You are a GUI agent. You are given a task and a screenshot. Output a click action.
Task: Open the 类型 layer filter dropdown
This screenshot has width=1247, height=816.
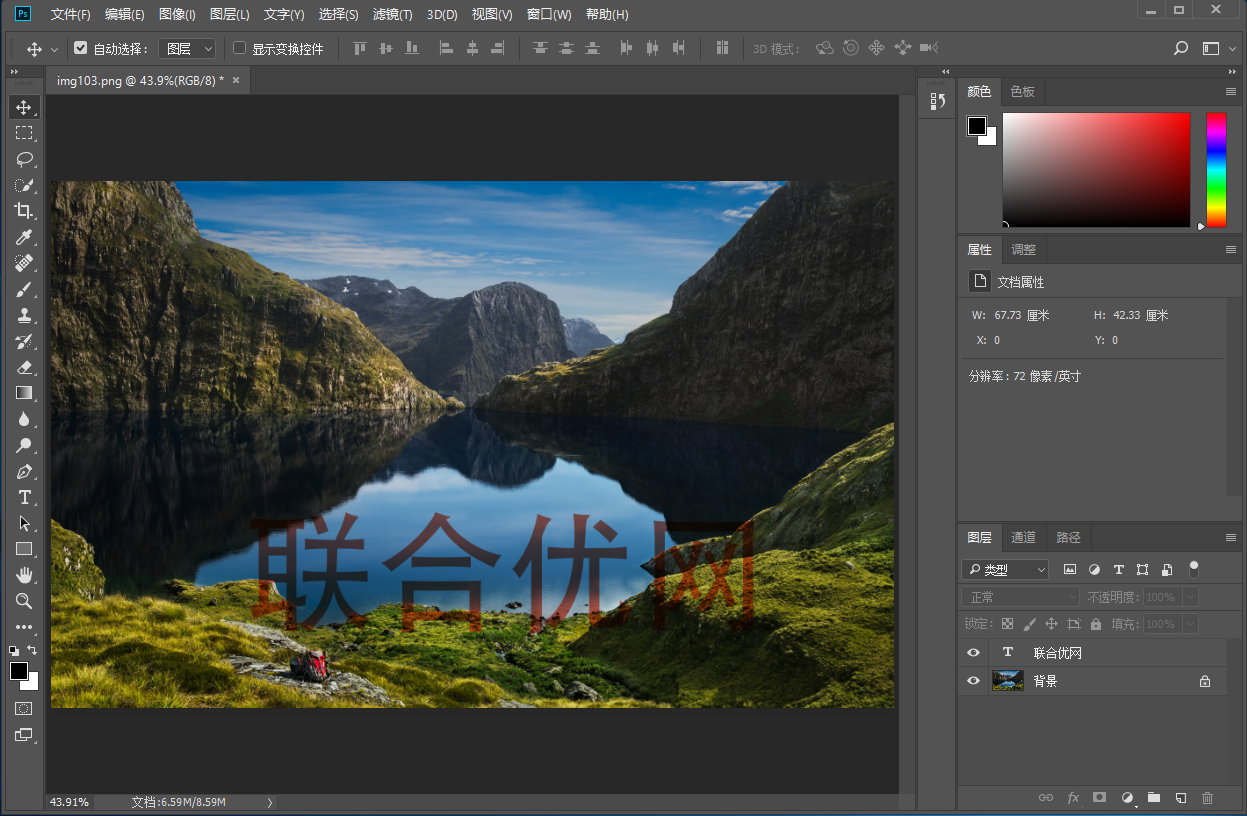point(1005,570)
